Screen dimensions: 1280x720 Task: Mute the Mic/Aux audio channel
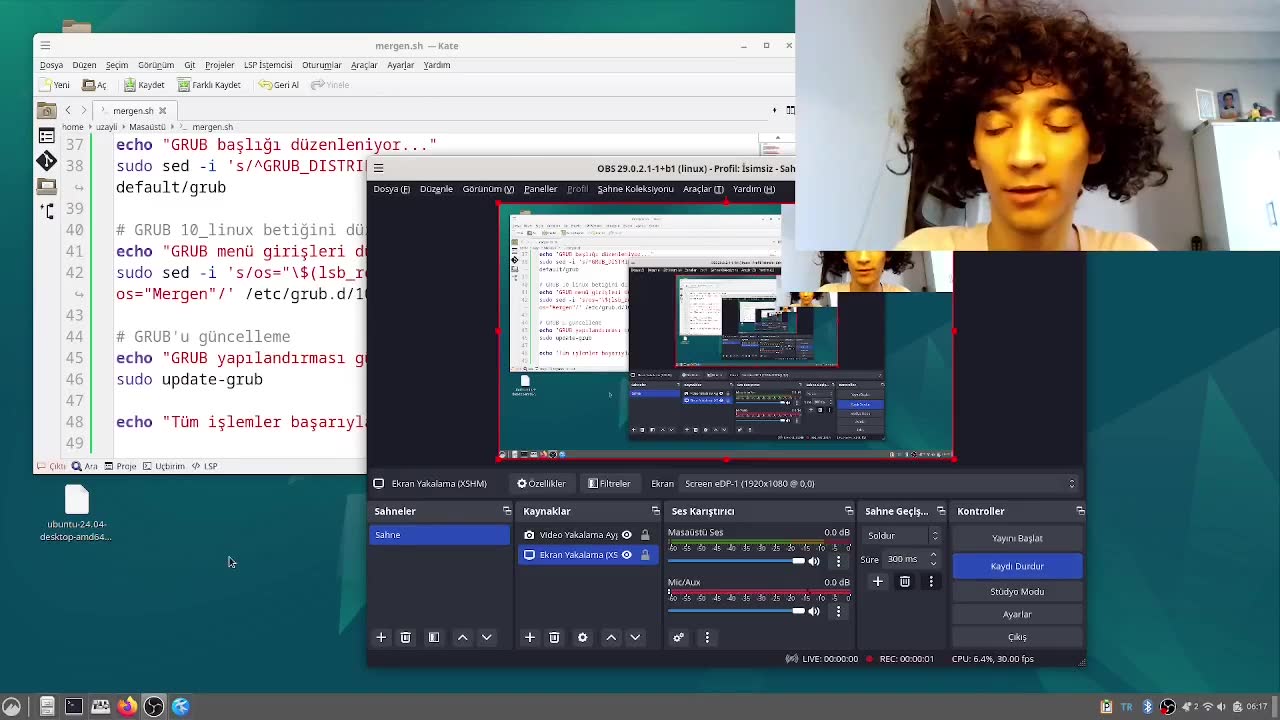coord(814,611)
